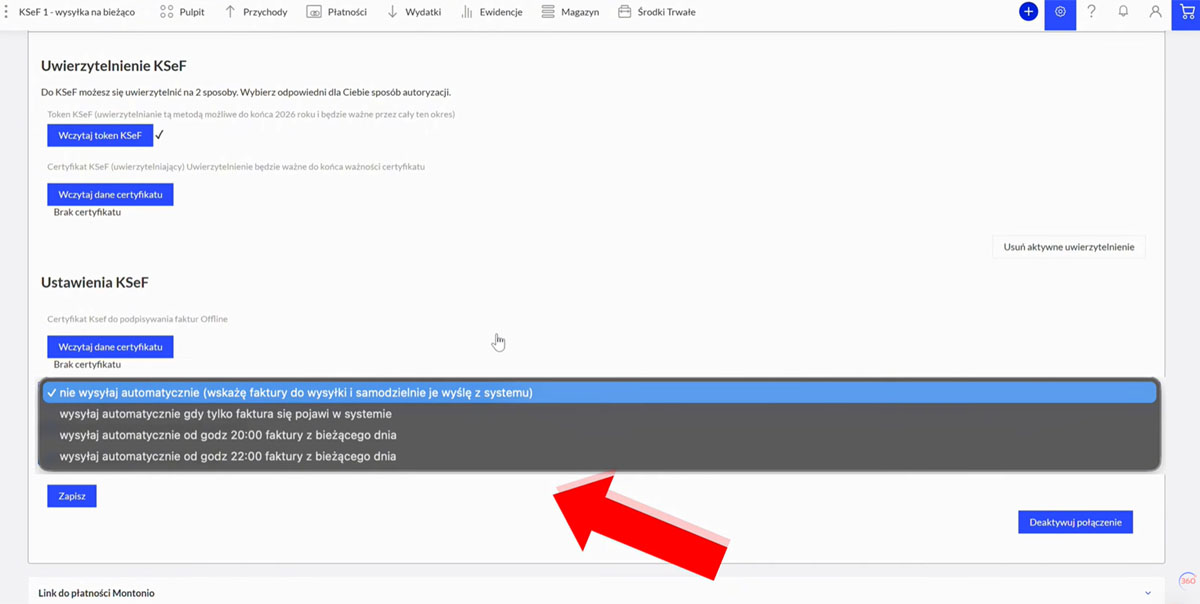Click the three-dot menu beside company name

pos(7,12)
